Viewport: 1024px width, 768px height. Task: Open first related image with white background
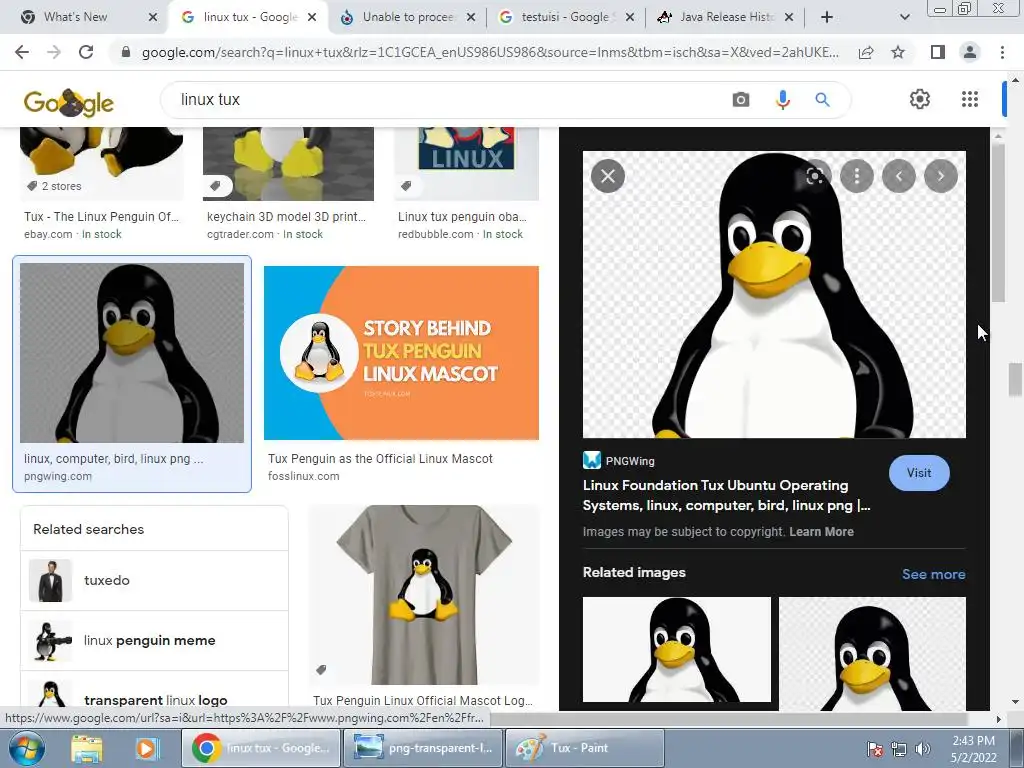pos(677,650)
